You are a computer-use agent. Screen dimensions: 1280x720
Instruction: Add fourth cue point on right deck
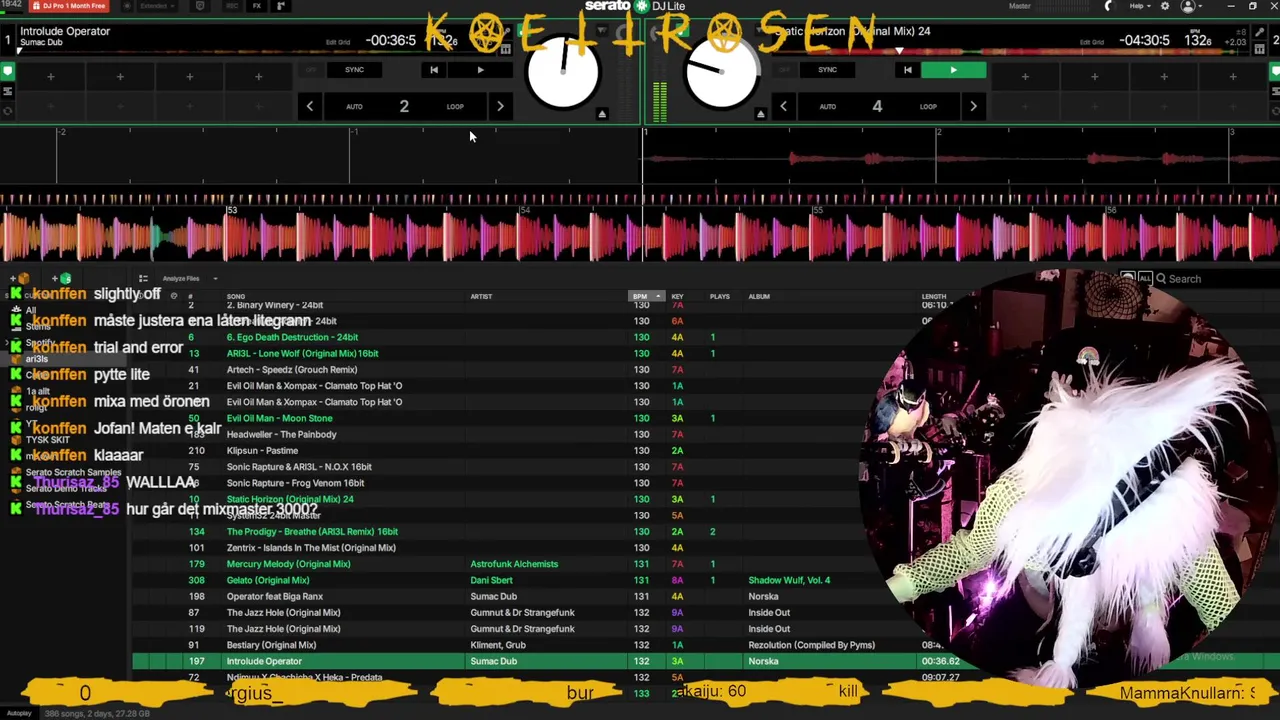[x=1233, y=77]
